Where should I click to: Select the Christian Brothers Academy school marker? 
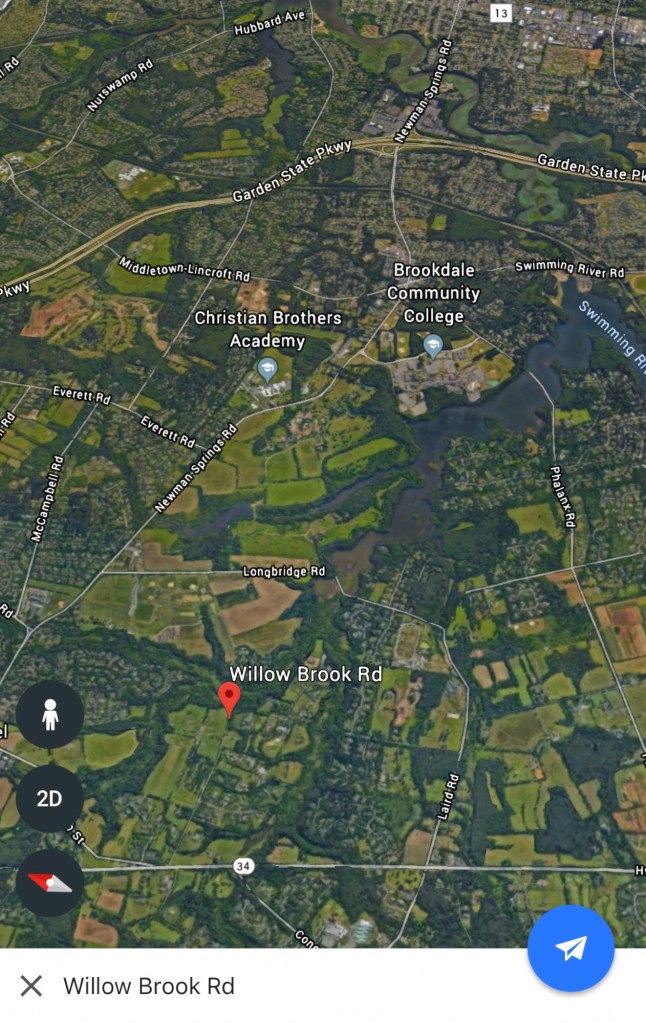tap(267, 369)
